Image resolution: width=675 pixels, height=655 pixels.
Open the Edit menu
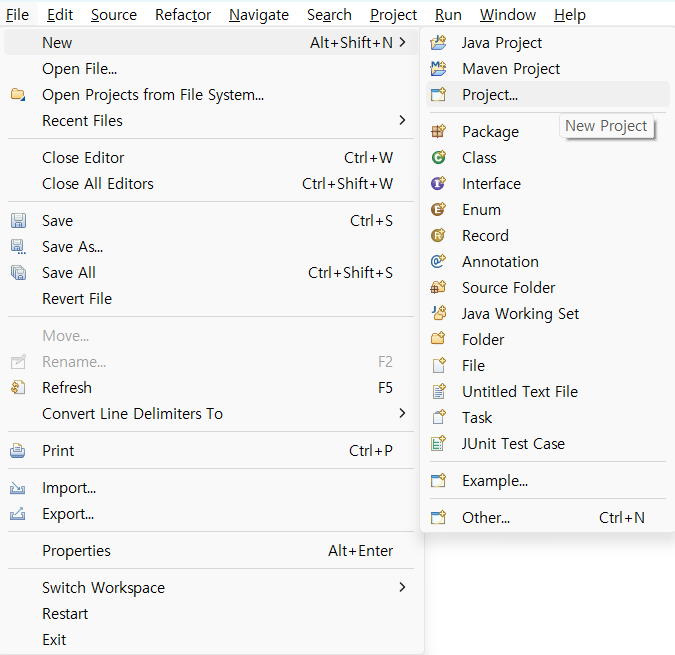(60, 15)
